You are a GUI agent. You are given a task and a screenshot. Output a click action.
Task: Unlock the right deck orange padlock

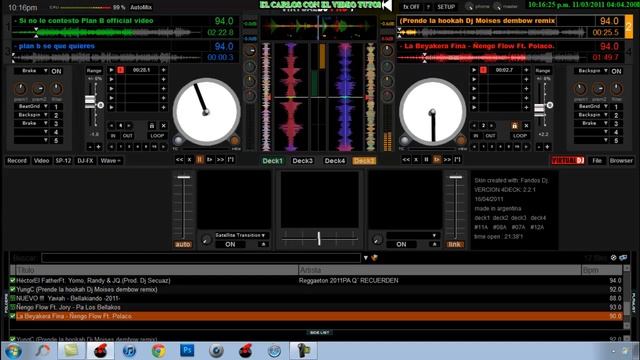pos(515,126)
